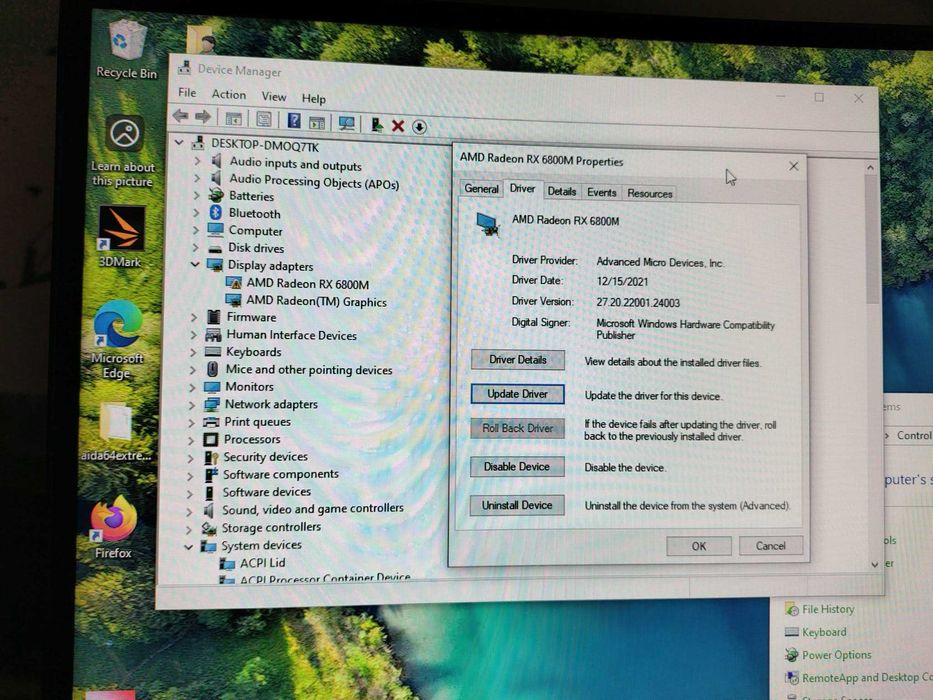Select the Print queues printer icon

pos(211,422)
